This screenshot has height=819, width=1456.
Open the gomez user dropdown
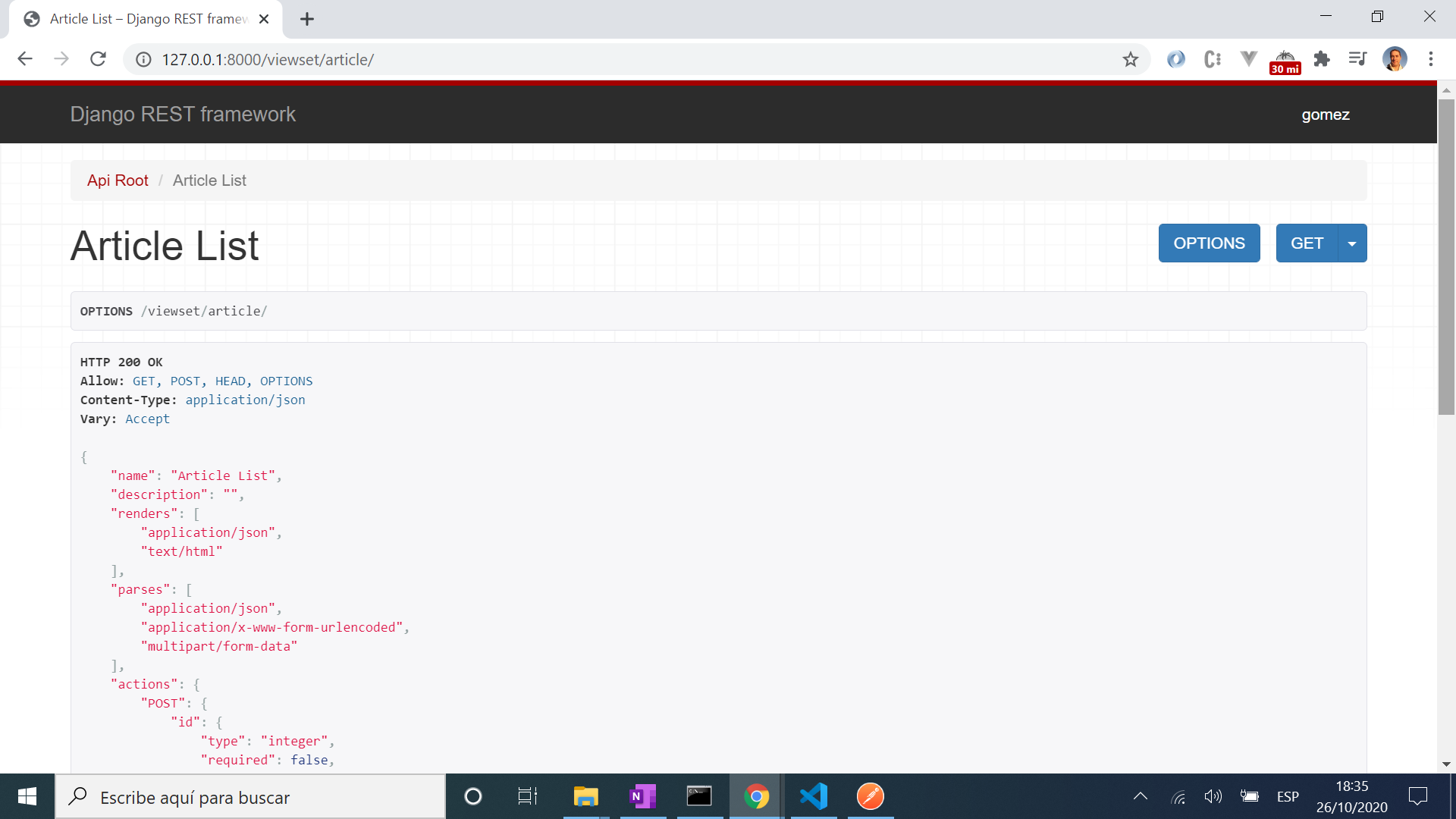(x=1325, y=115)
